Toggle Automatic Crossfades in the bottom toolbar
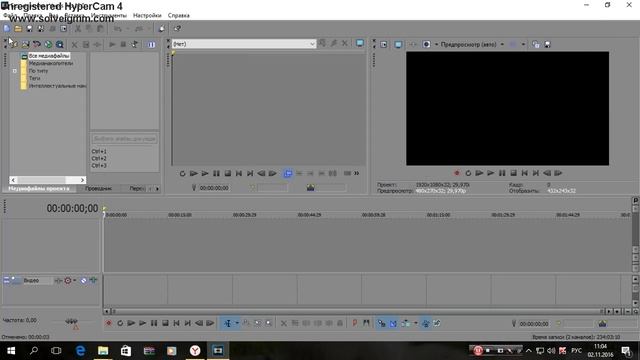Screen dimensions: 640x360 pyautogui.click(x=393, y=323)
